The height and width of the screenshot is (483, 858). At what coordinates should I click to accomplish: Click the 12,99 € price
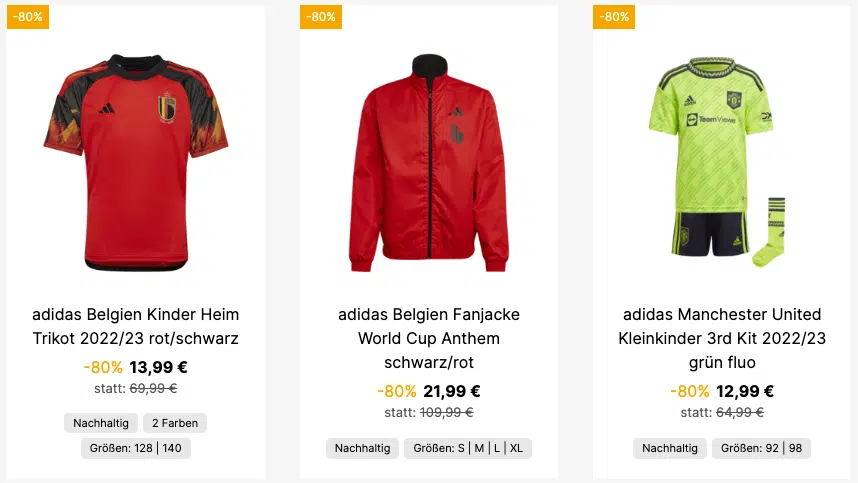pyautogui.click(x=745, y=391)
